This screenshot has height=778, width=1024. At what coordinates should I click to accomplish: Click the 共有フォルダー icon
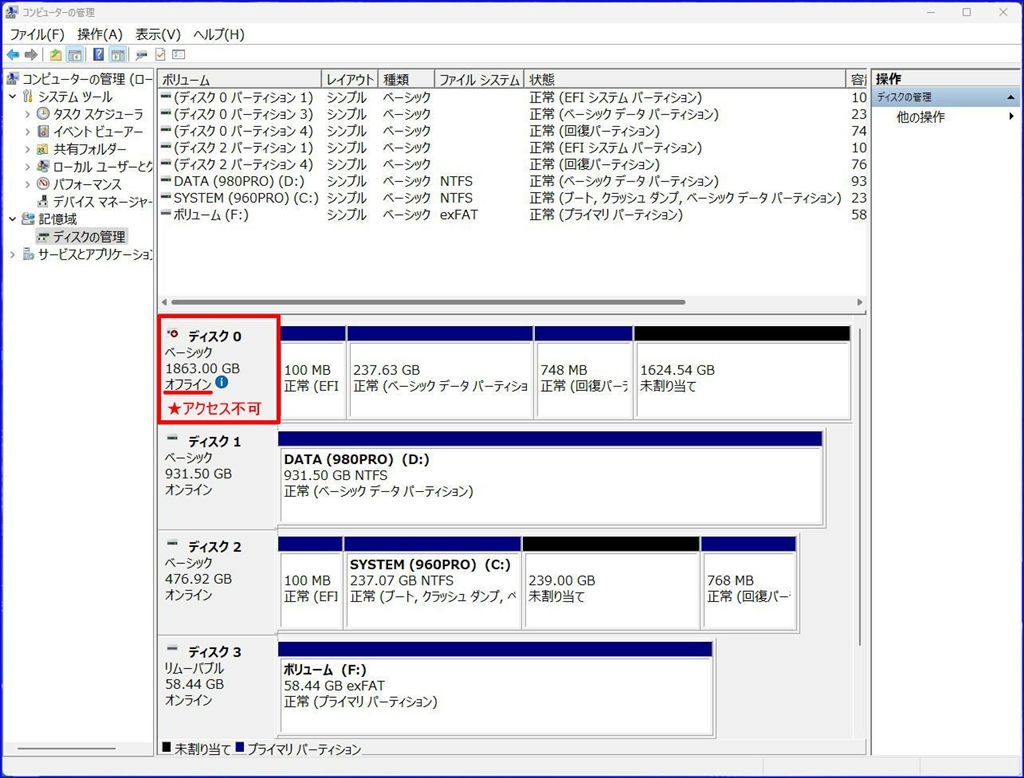point(43,149)
